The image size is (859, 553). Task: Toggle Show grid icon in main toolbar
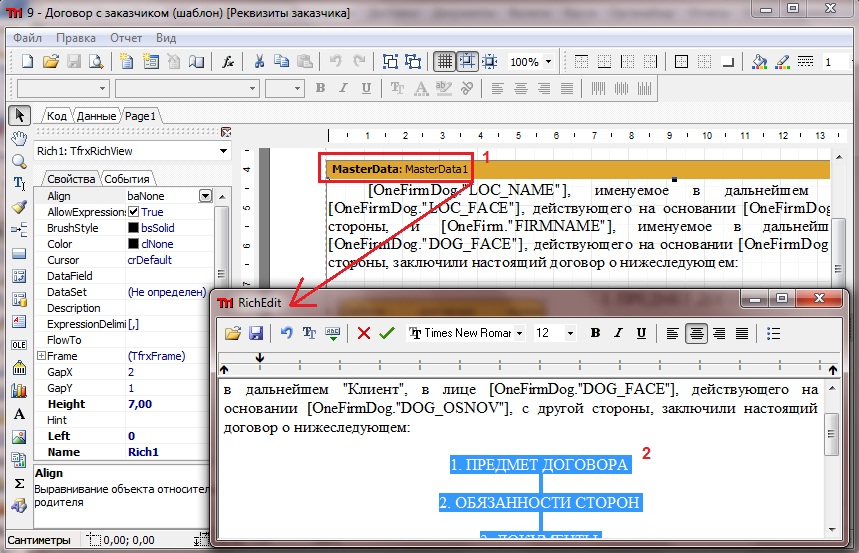coord(444,61)
